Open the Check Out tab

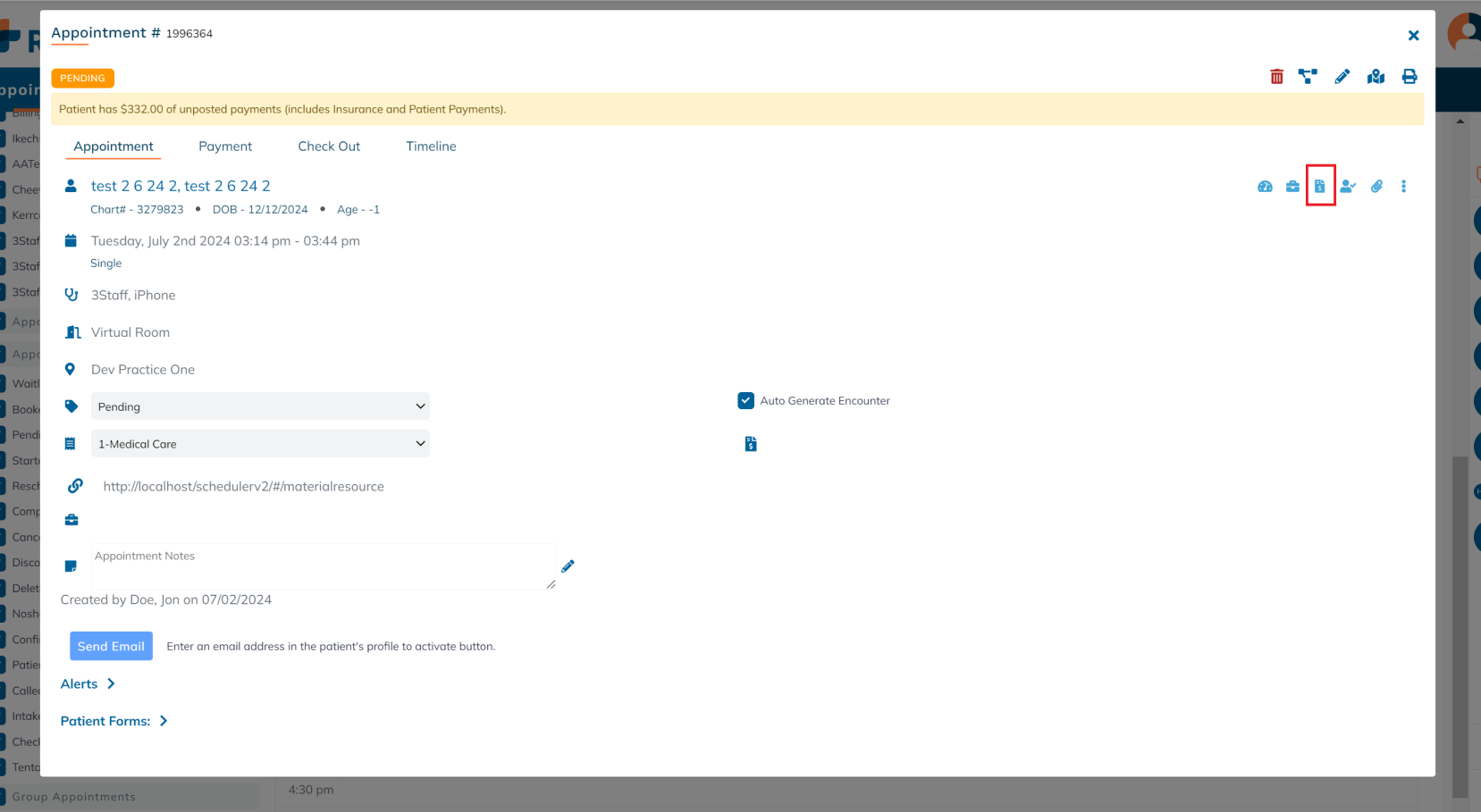[329, 146]
